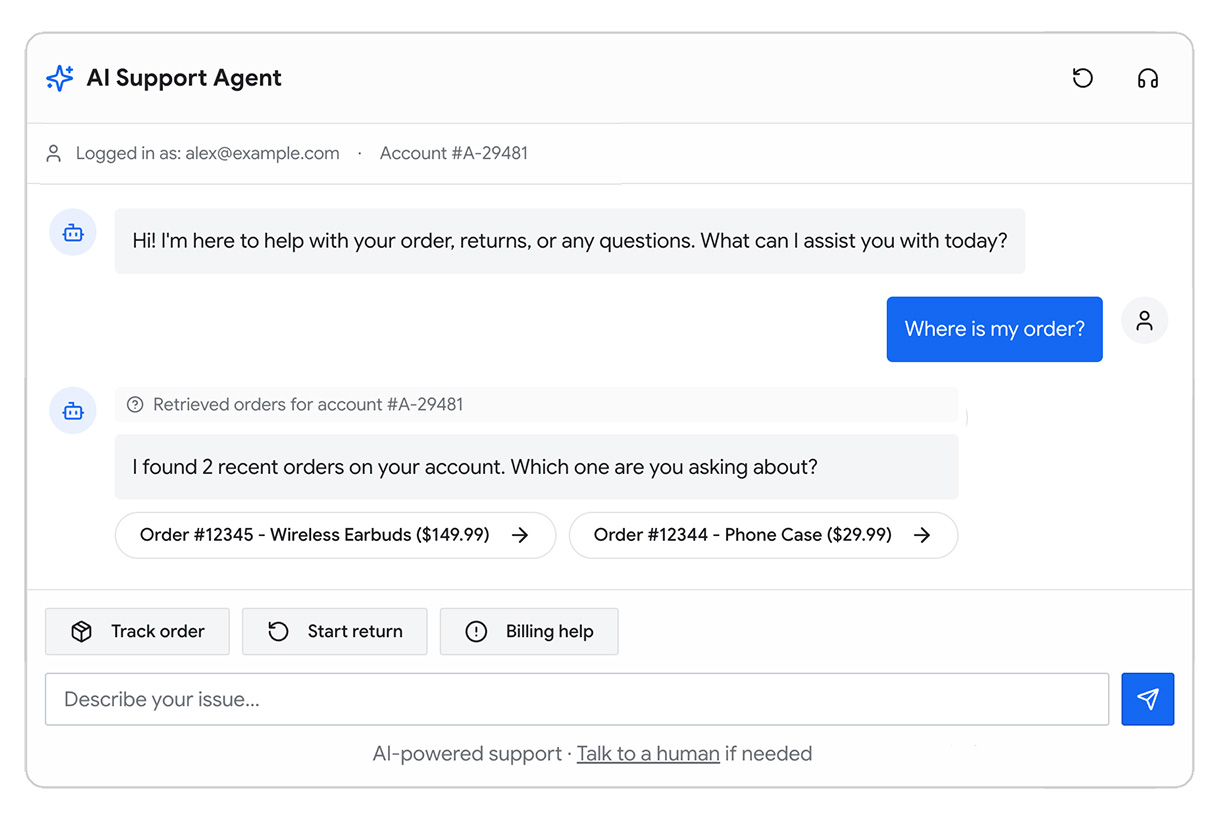Click the Account #A-29481 label
This screenshot has width=1220, height=820.
coord(454,154)
